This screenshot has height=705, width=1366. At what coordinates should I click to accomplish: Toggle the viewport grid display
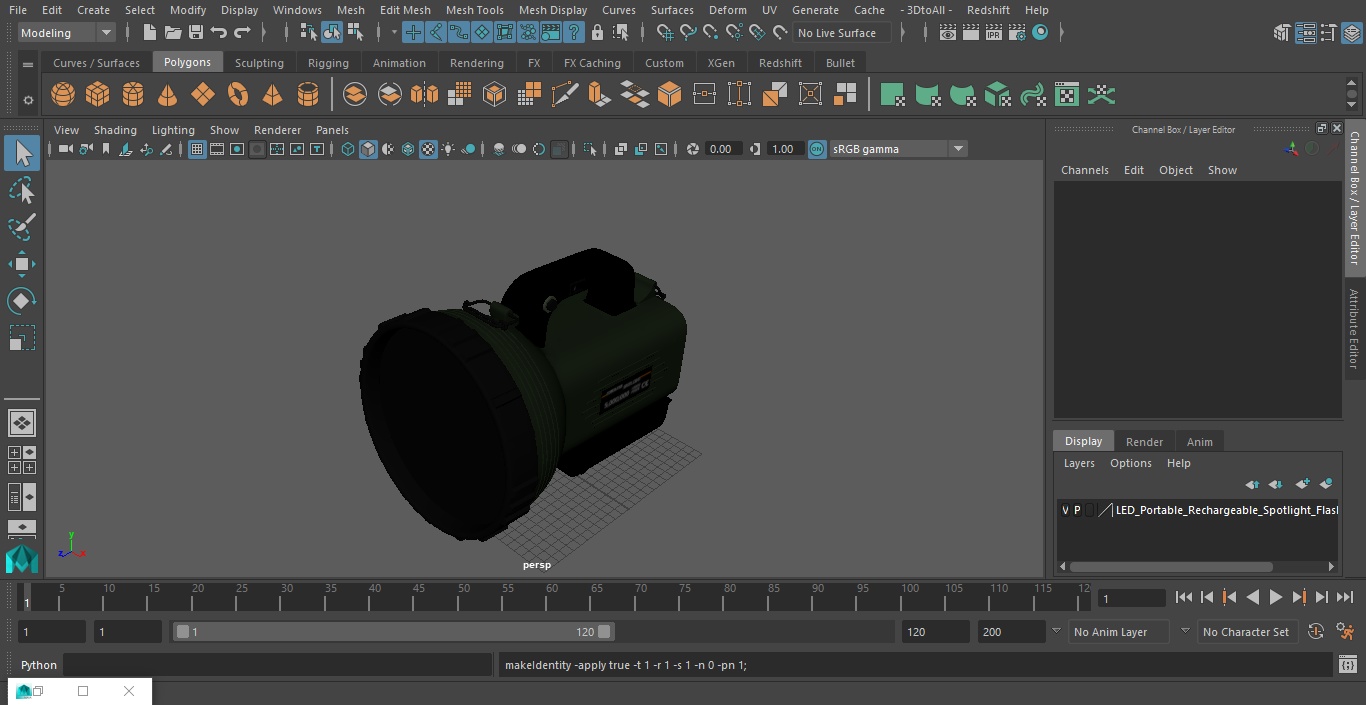[x=197, y=149]
